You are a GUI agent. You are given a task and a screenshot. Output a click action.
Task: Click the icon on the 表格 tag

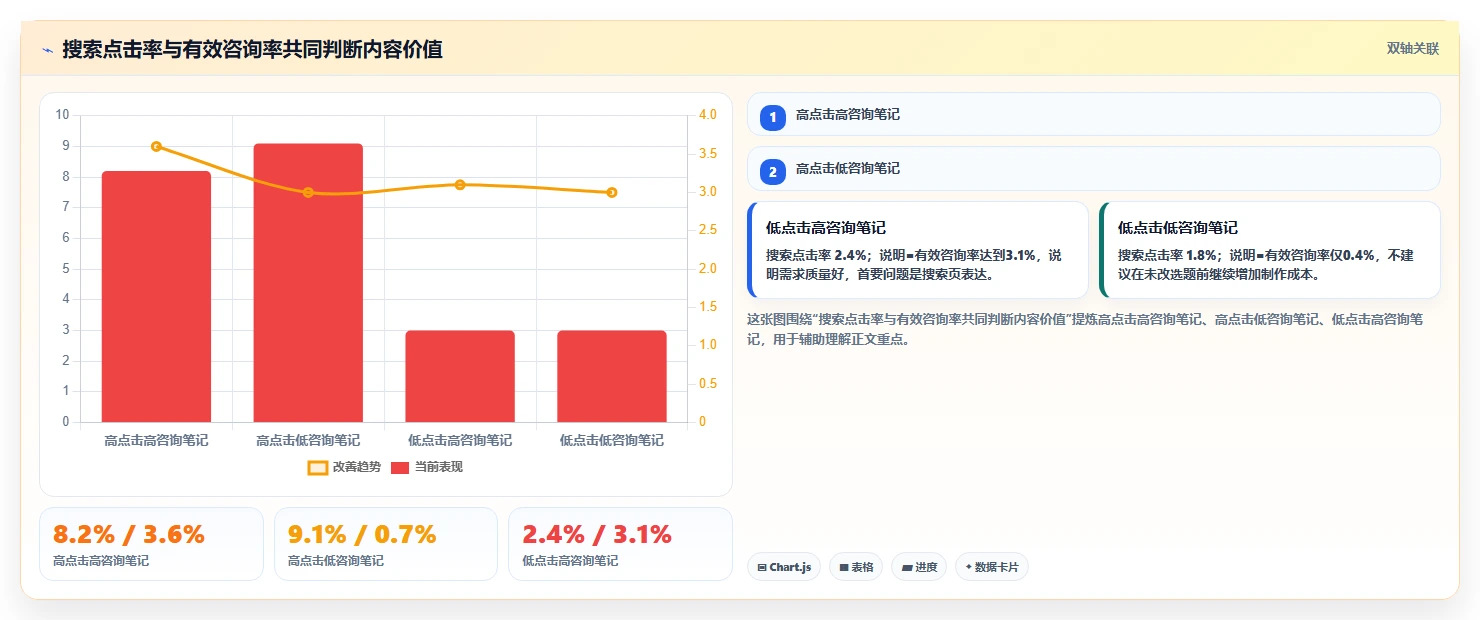point(844,567)
